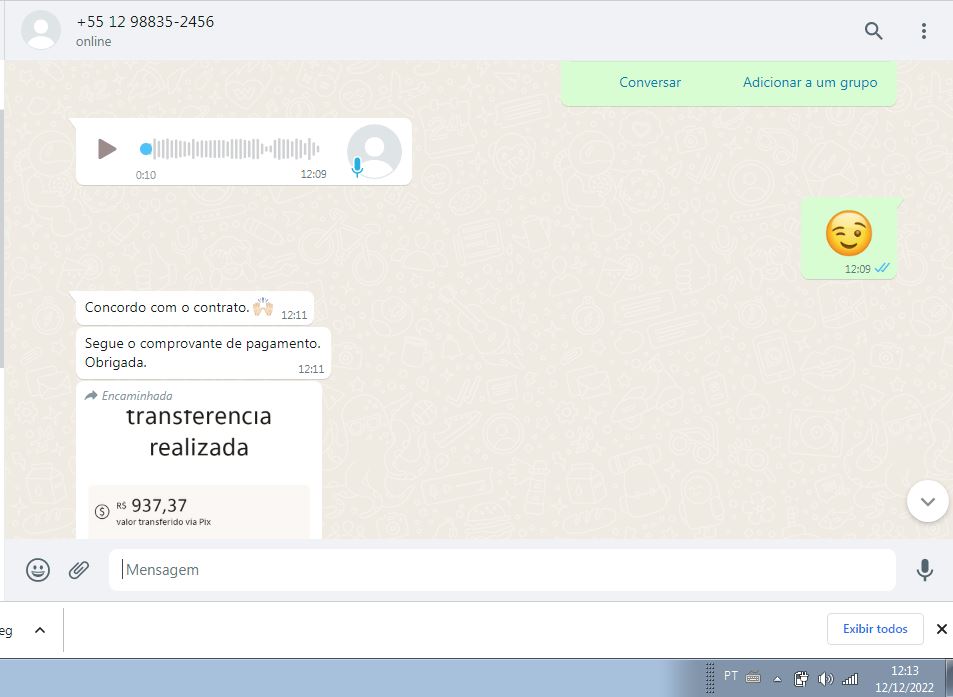Jump to latest messages chevron button
The height and width of the screenshot is (697, 953).
pyautogui.click(x=927, y=501)
